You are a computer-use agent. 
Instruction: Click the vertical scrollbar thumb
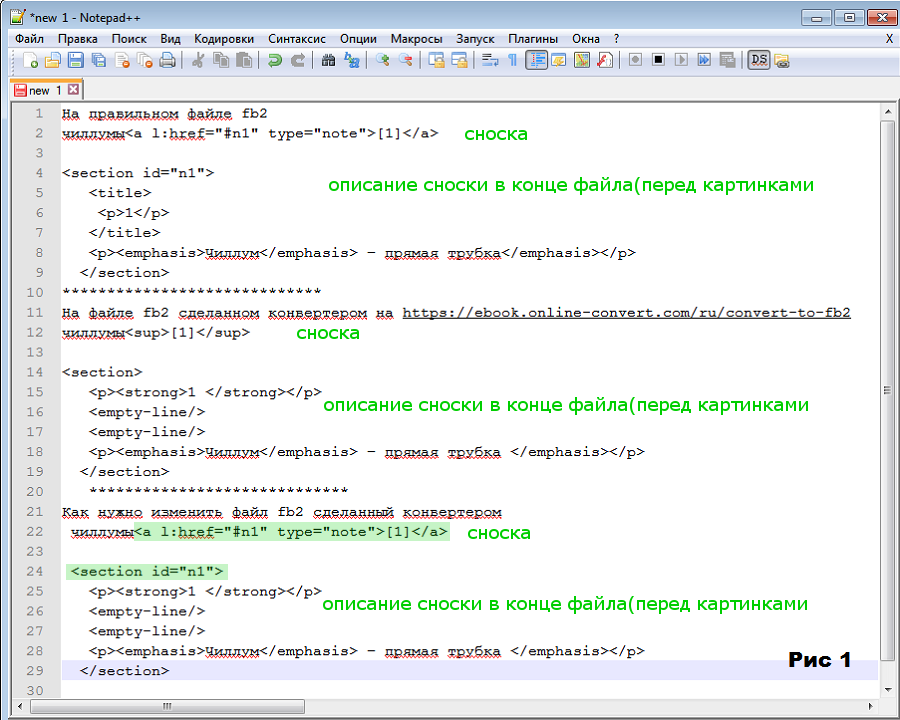click(x=889, y=390)
